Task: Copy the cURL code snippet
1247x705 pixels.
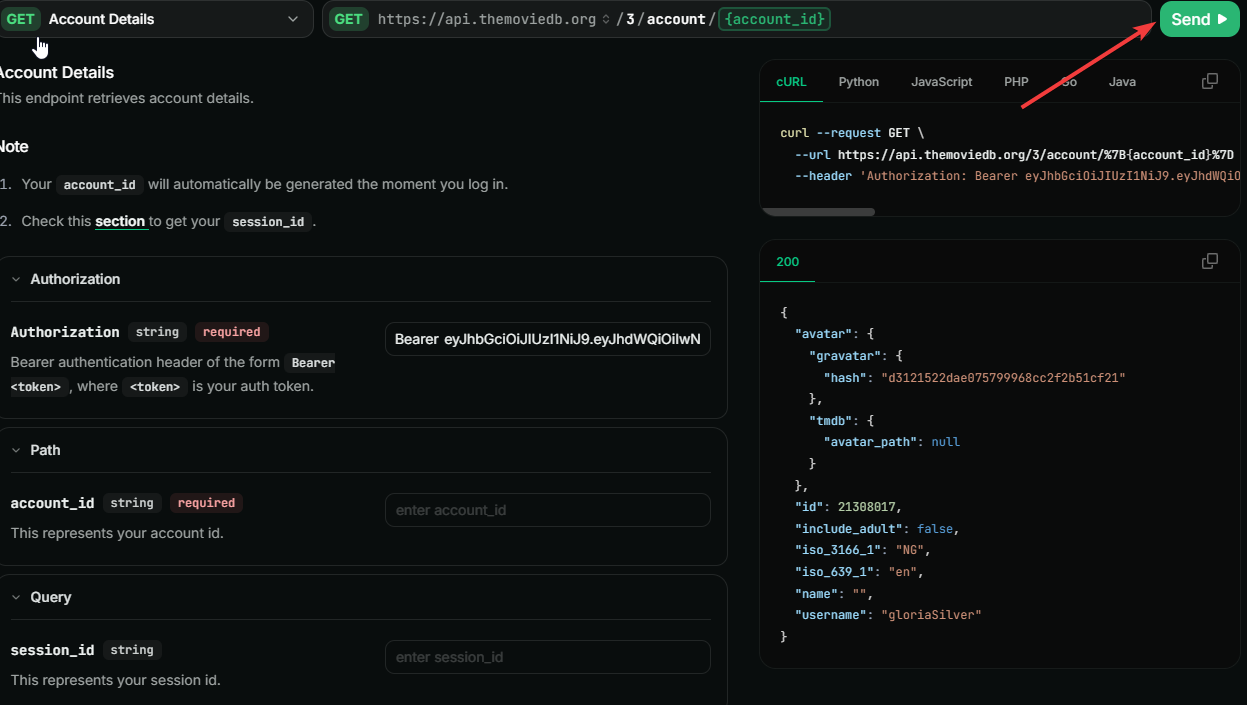Action: tap(1209, 81)
